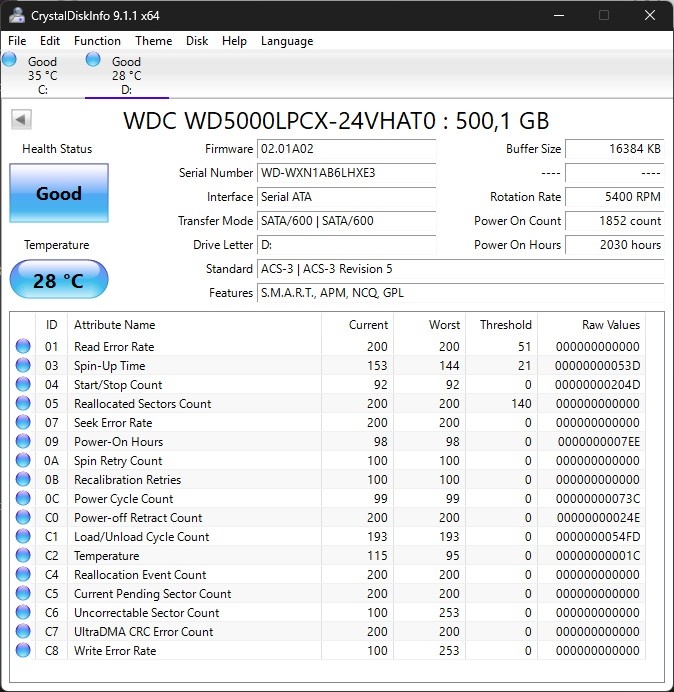Open the File menu

click(17, 41)
